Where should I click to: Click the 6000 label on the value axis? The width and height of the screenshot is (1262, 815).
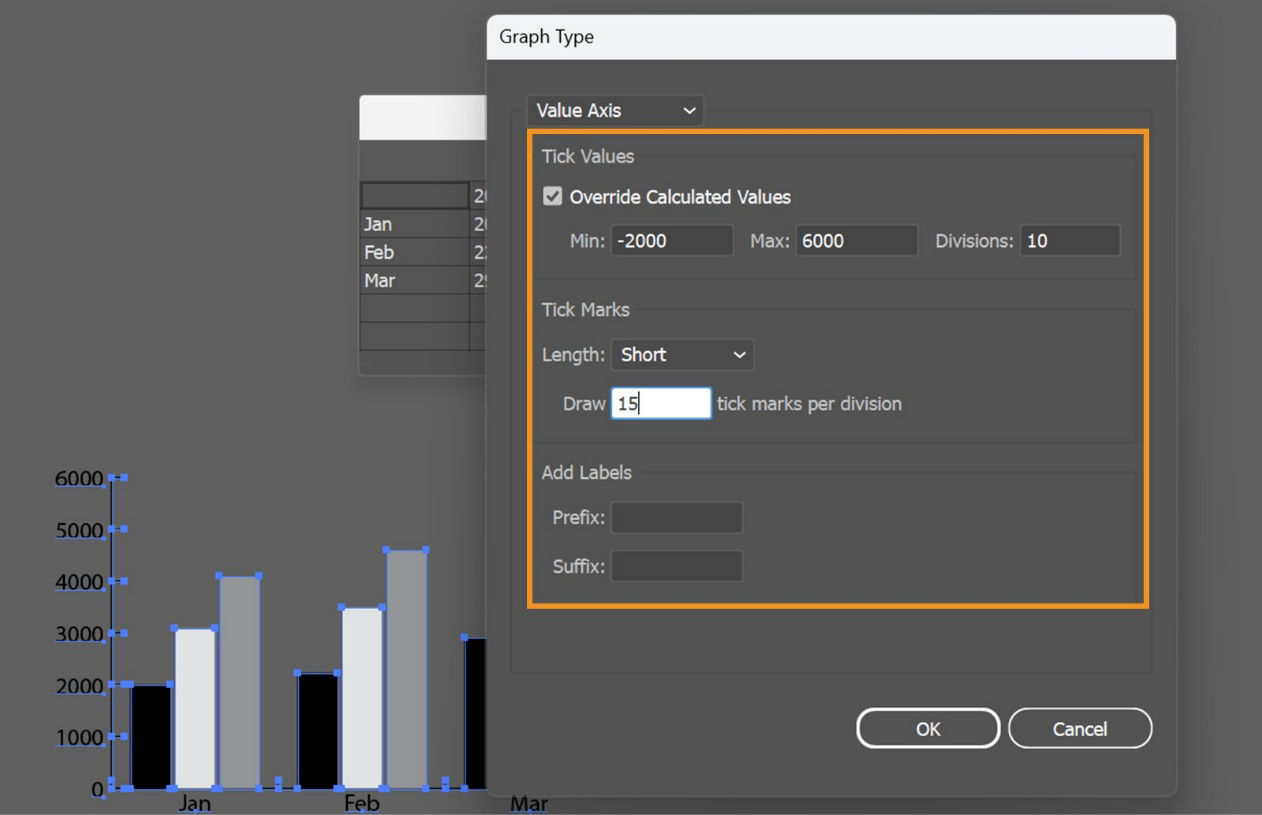click(79, 477)
